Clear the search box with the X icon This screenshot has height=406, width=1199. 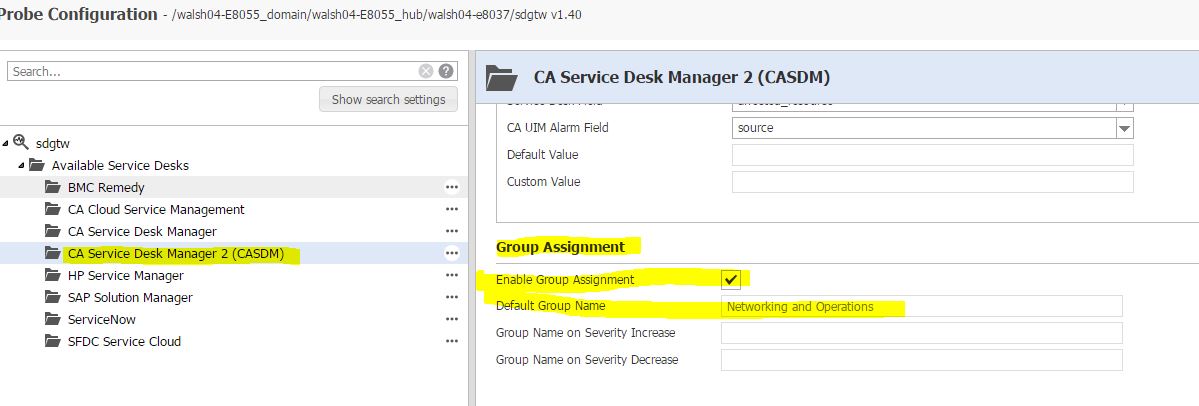(x=426, y=71)
